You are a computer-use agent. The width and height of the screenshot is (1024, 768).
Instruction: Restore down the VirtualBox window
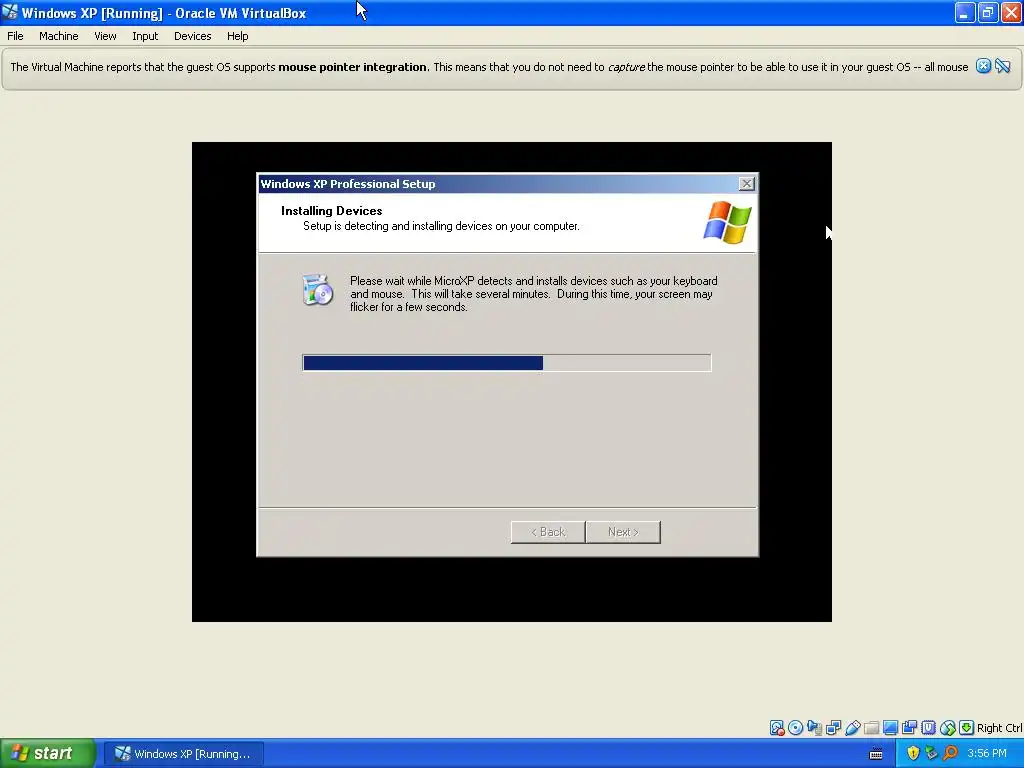[x=988, y=12]
